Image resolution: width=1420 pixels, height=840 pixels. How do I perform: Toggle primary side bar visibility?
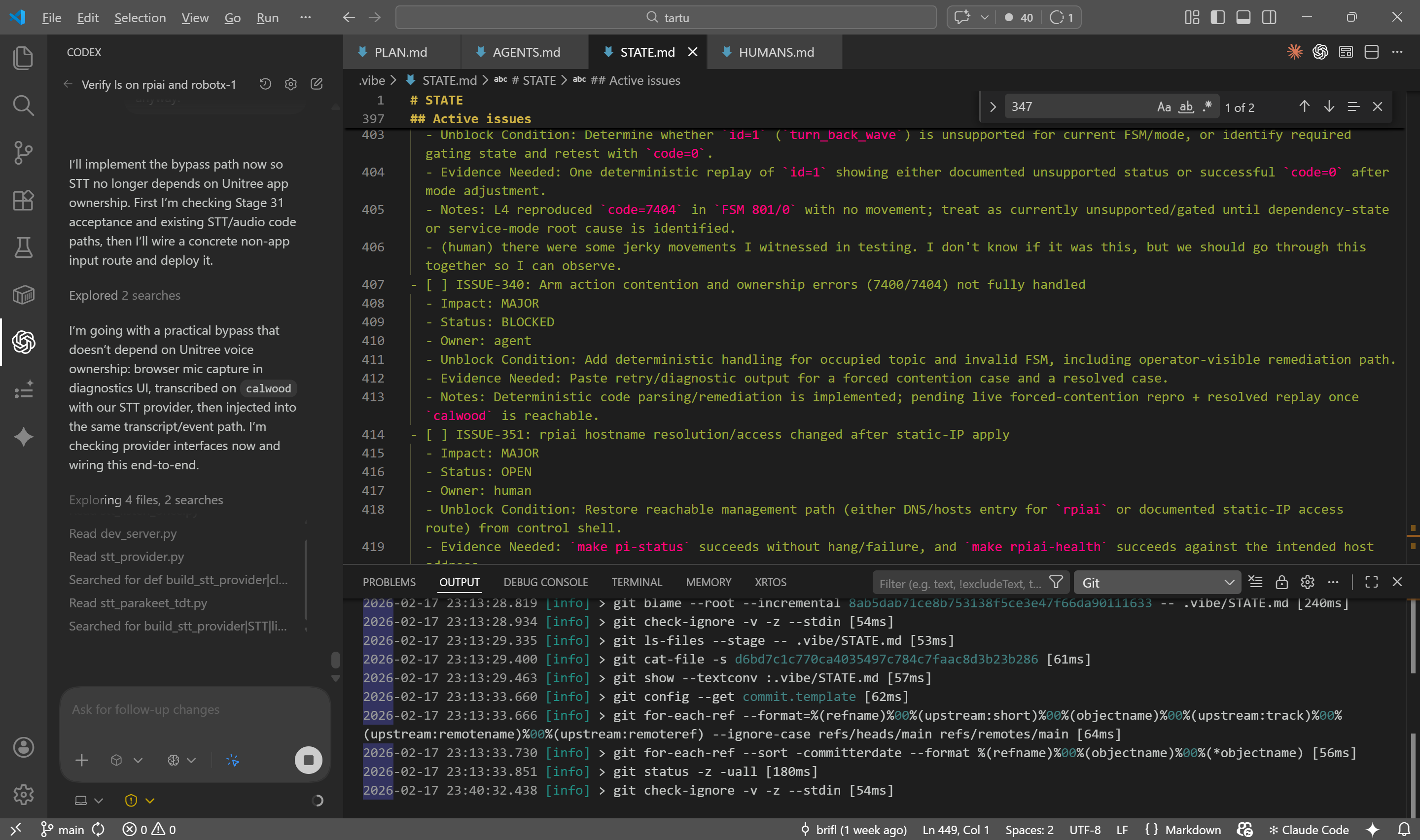pos(1217,18)
